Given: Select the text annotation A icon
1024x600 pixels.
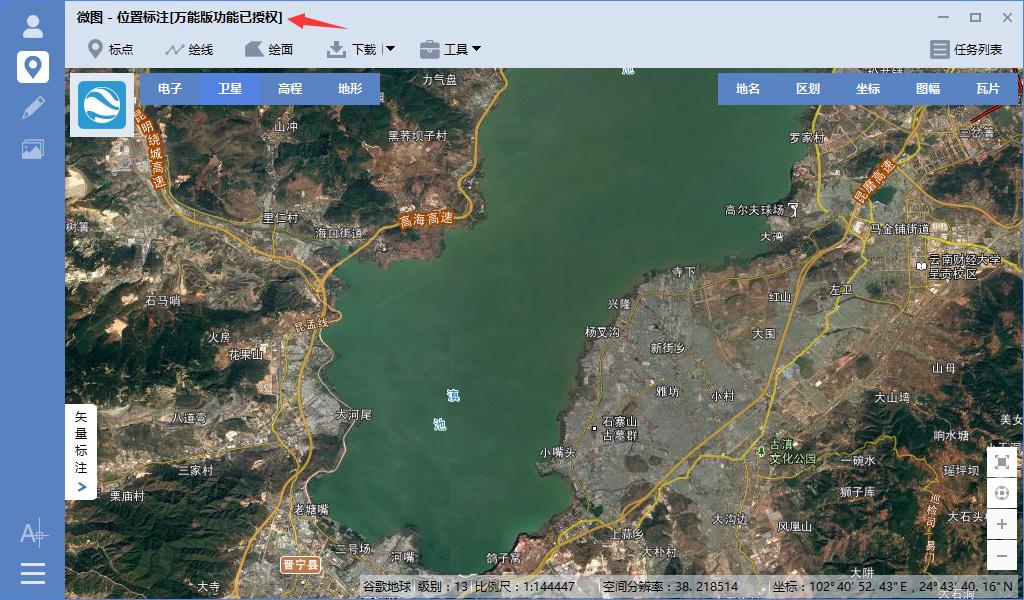Looking at the screenshot, I should [x=33, y=533].
